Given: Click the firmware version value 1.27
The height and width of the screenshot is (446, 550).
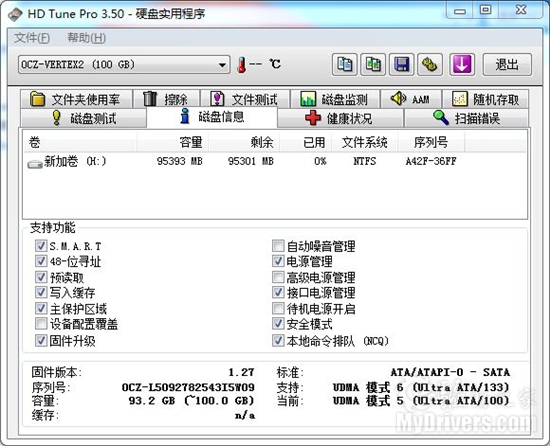Looking at the screenshot, I should [x=241, y=372].
